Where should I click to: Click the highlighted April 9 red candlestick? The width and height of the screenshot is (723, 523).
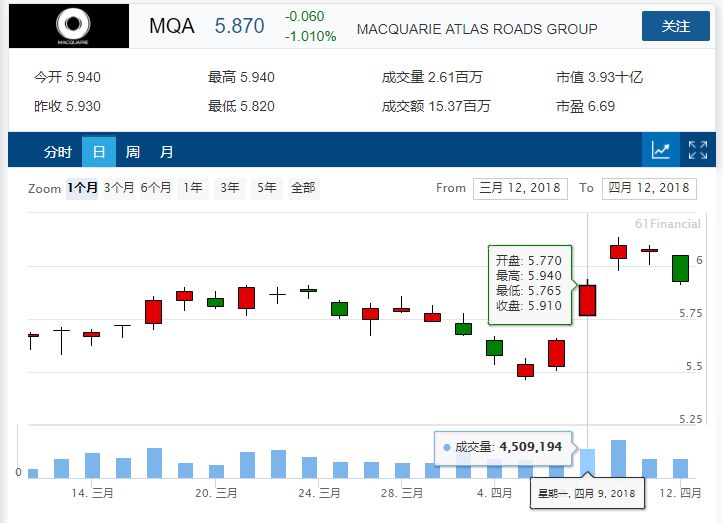click(x=587, y=300)
